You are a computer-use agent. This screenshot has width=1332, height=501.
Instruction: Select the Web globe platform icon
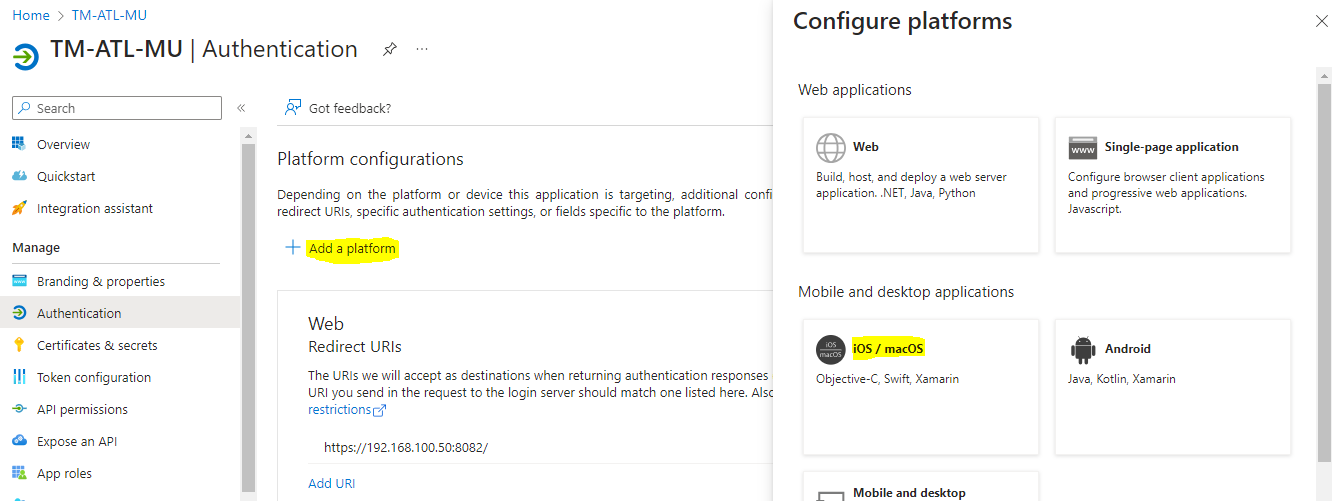point(831,147)
